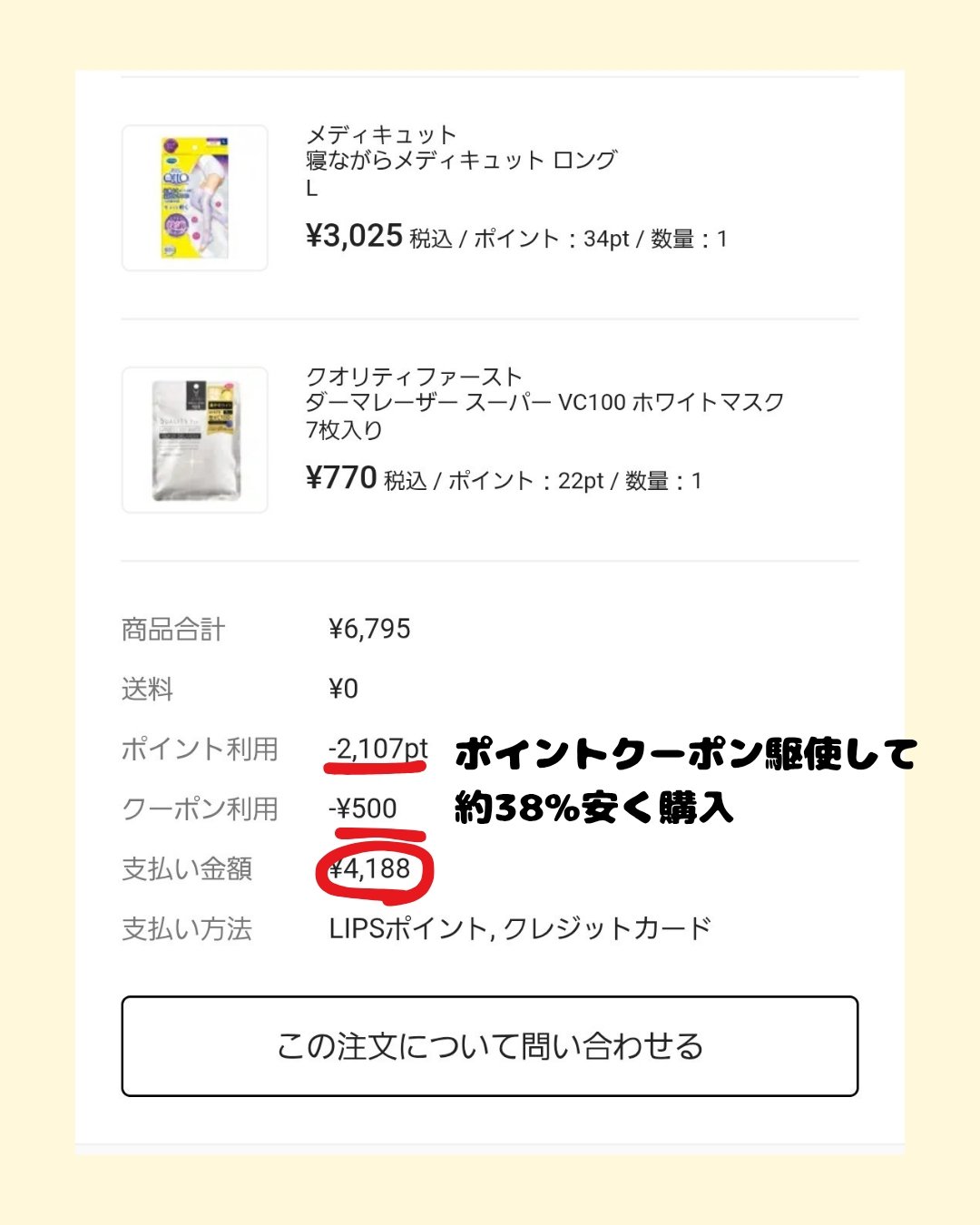Click the ¥6,795 subtotal amount
980x1225 pixels.
pyautogui.click(x=370, y=628)
